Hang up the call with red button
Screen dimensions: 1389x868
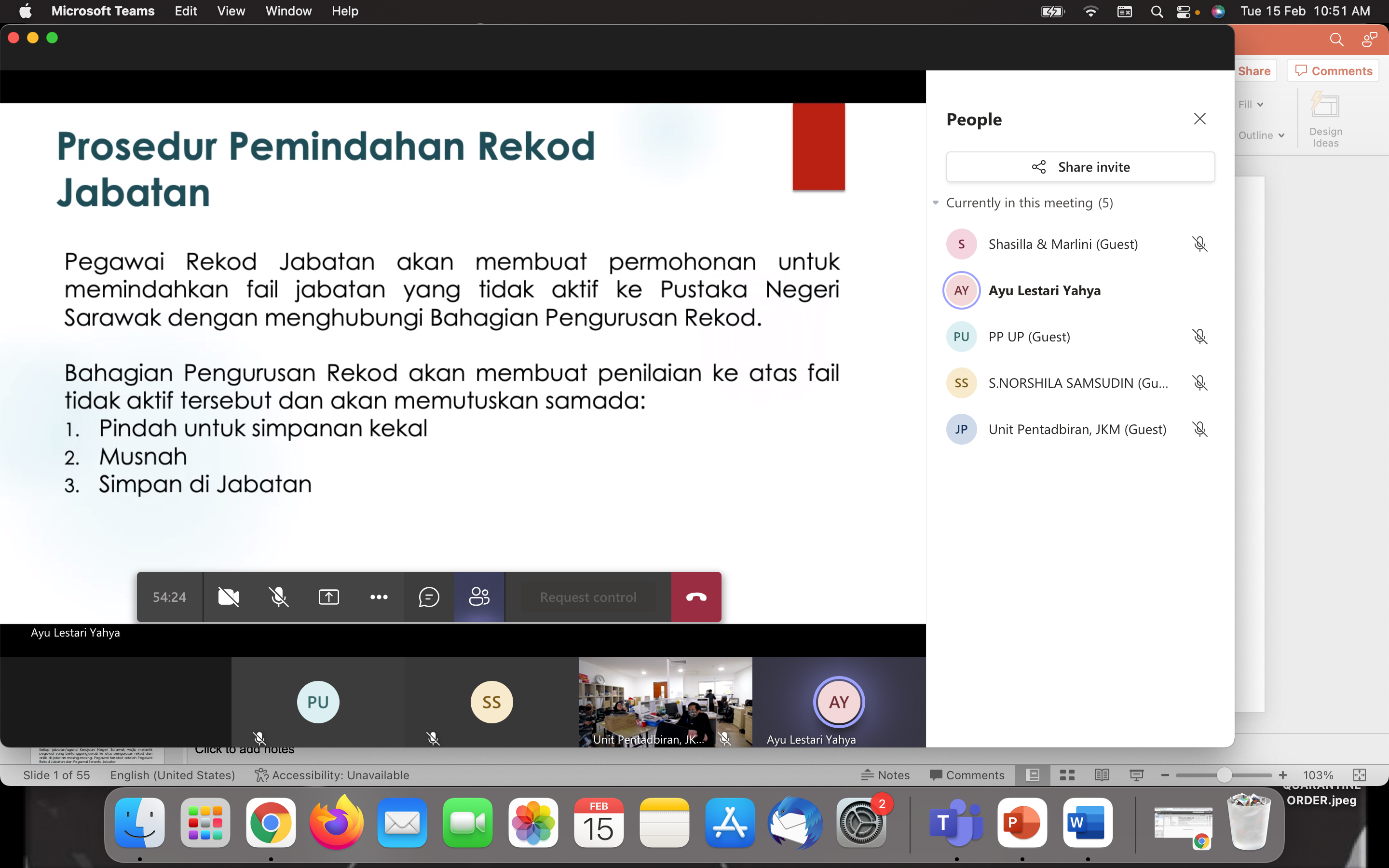696,597
